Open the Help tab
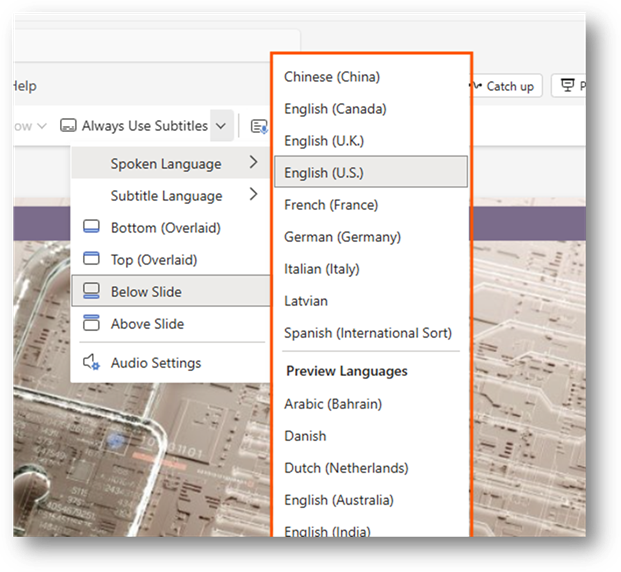The image size is (621, 572). [x=22, y=86]
